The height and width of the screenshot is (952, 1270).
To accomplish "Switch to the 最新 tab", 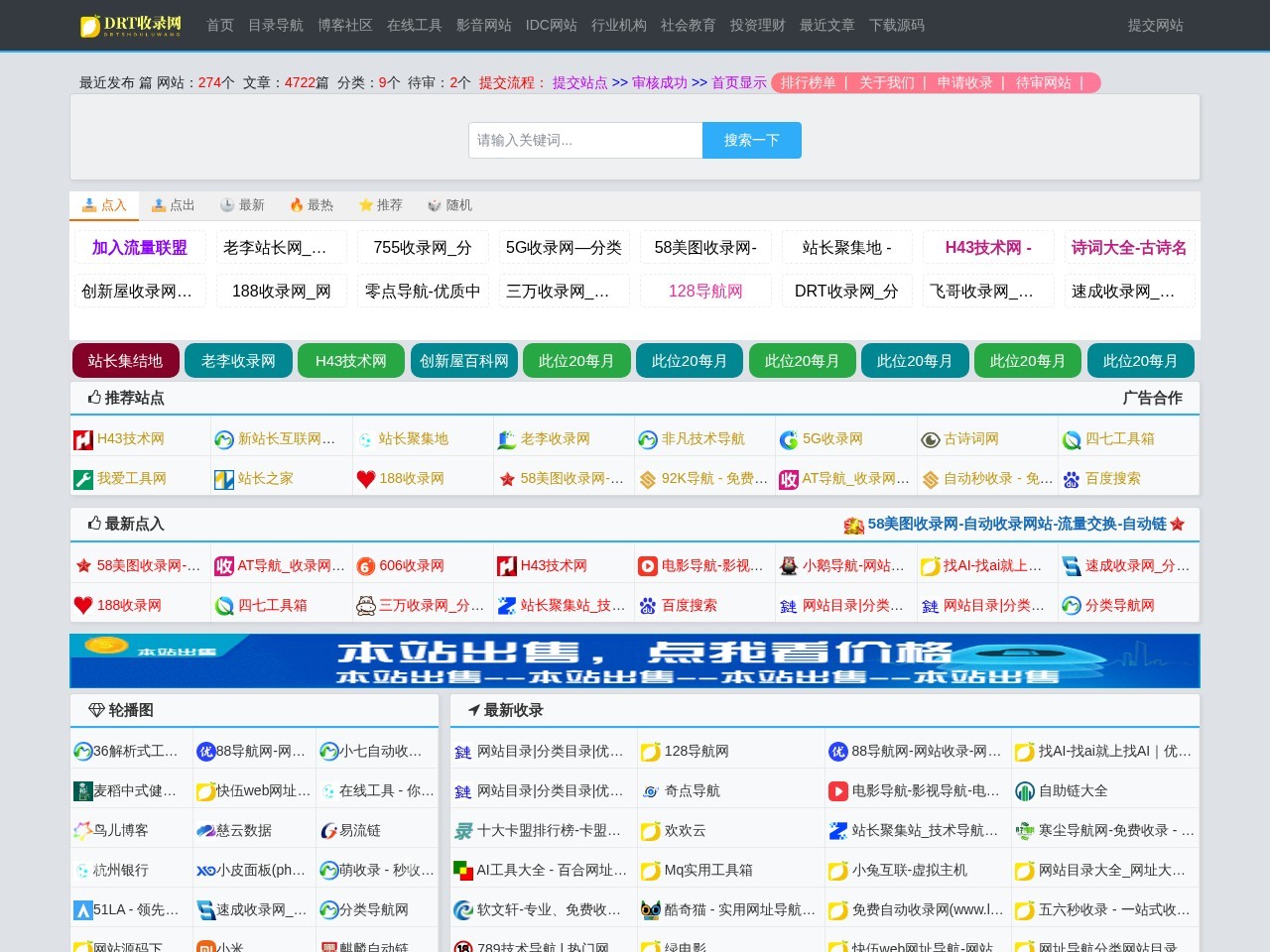I will pyautogui.click(x=242, y=205).
